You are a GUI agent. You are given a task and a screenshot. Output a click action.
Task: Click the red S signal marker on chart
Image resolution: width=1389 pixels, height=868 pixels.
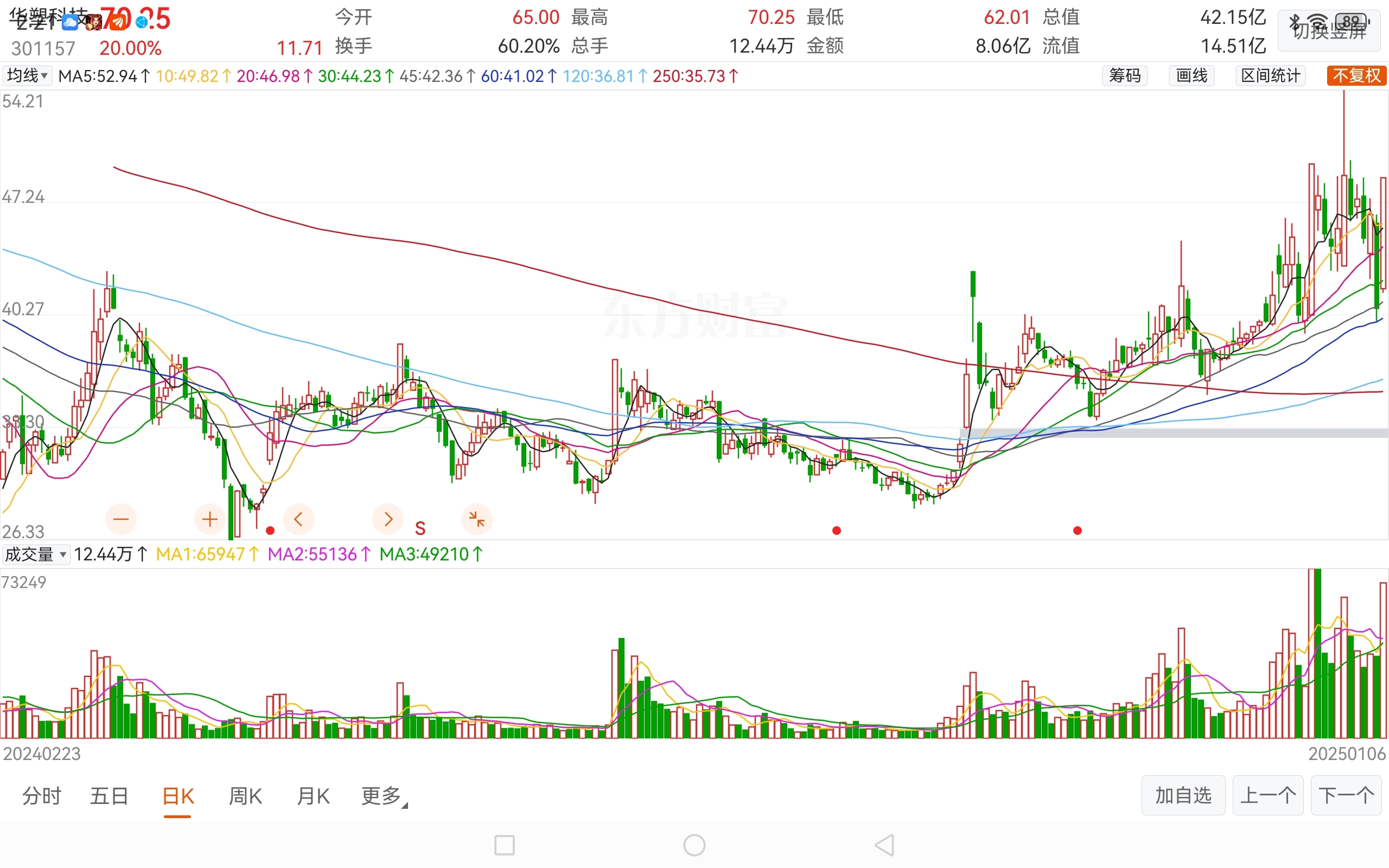click(x=420, y=528)
